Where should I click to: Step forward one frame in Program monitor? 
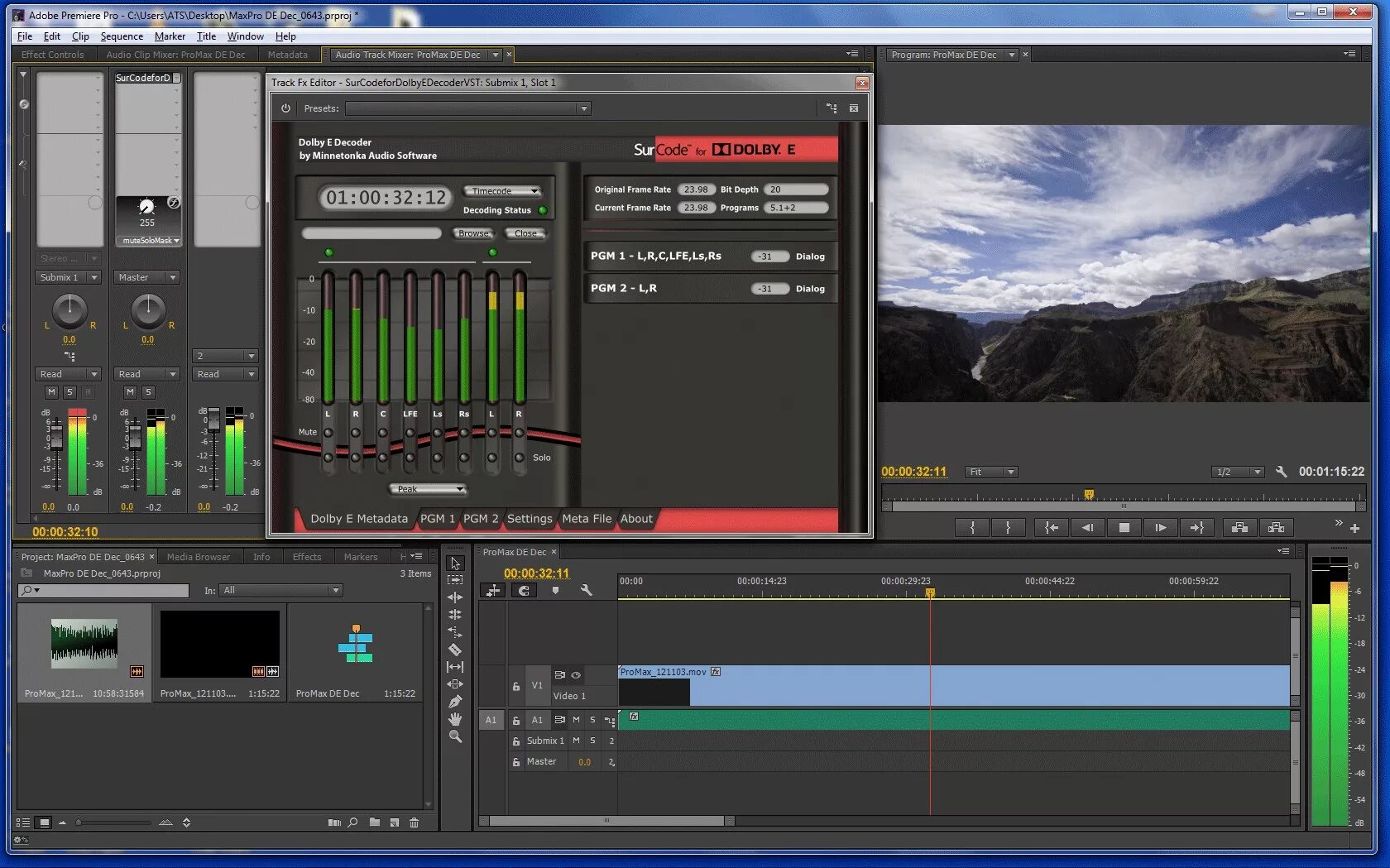[1161, 527]
